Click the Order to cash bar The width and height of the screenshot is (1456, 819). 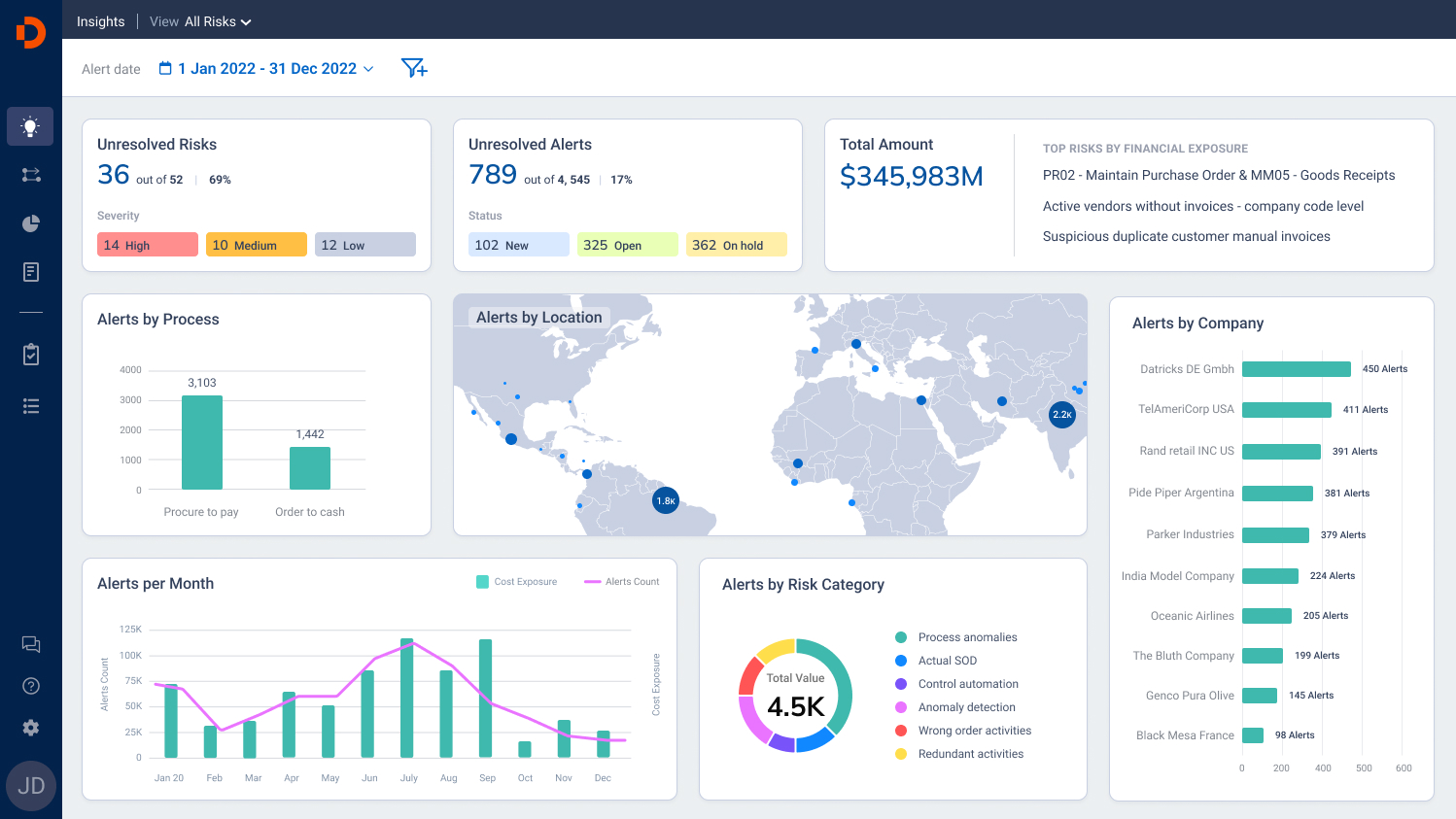pyautogui.click(x=310, y=468)
